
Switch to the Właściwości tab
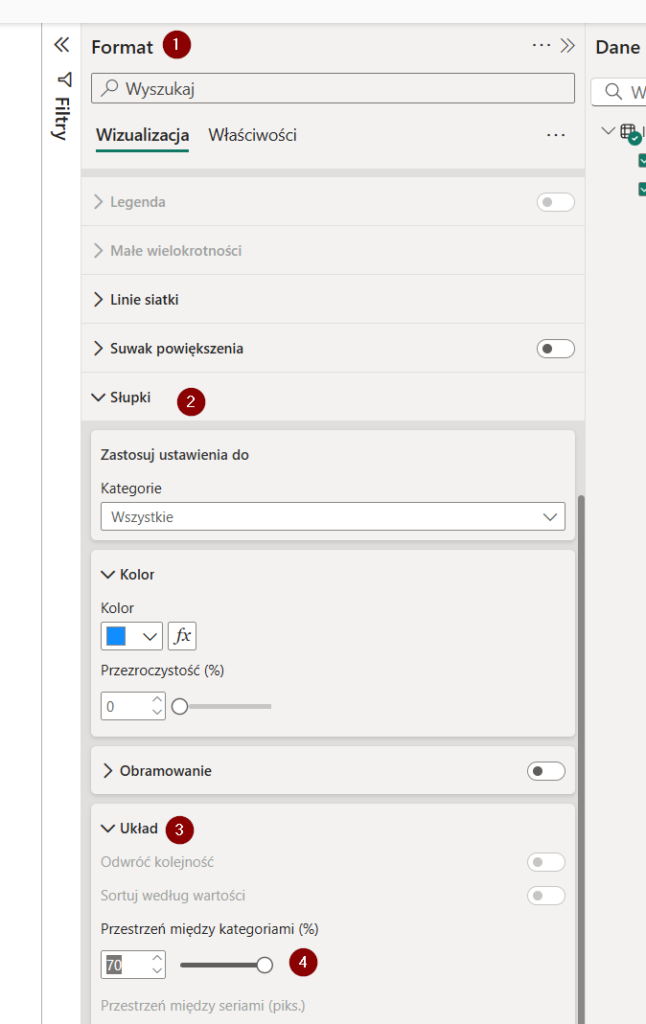252,135
